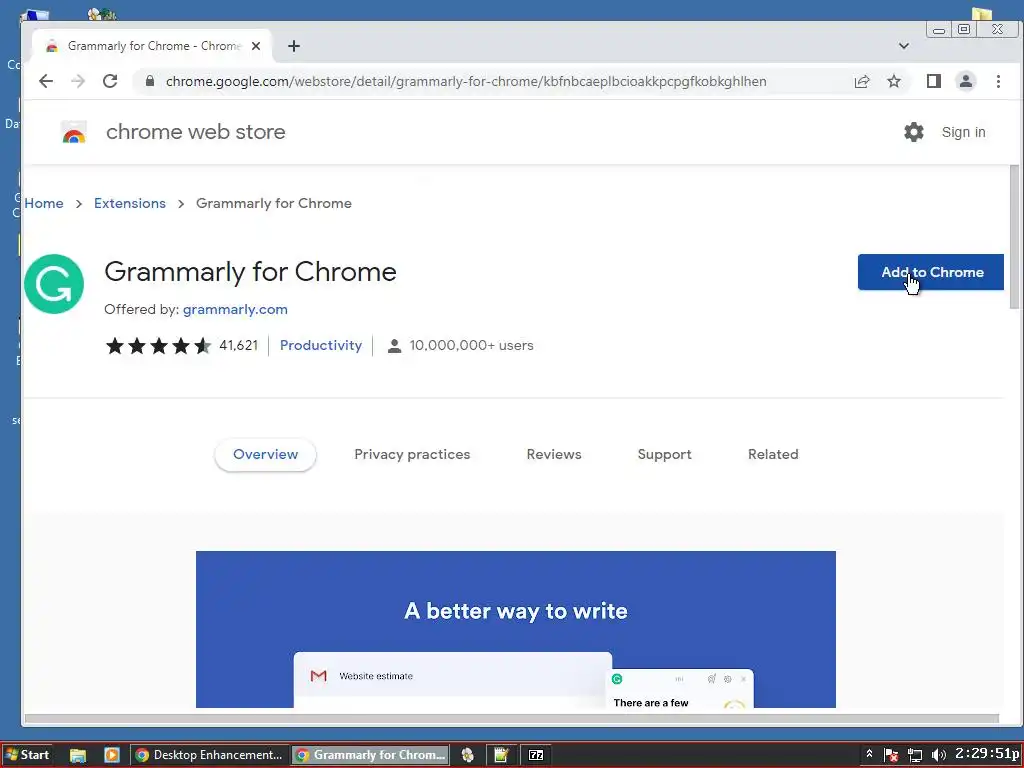
Task: Click the tray network icon
Action: coord(915,756)
